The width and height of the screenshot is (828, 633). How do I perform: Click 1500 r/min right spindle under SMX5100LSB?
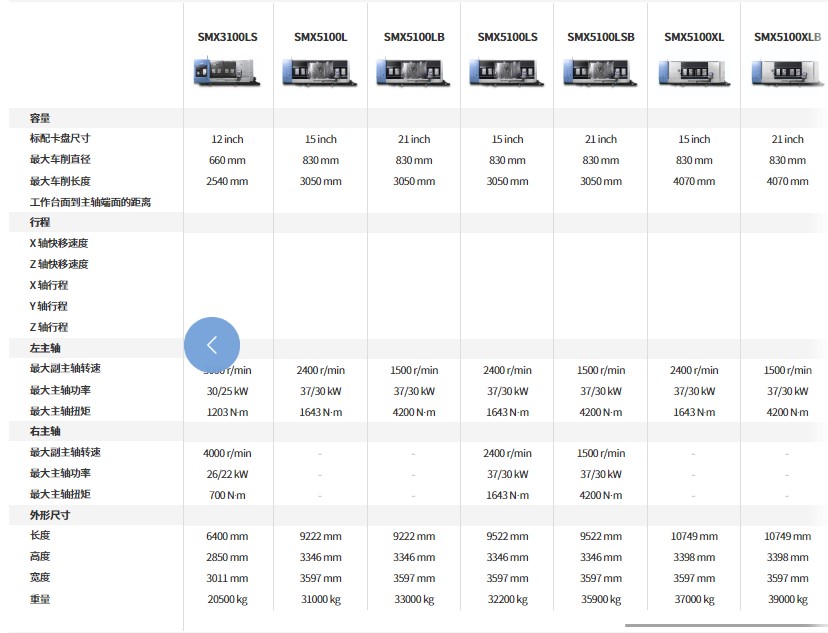click(x=601, y=454)
